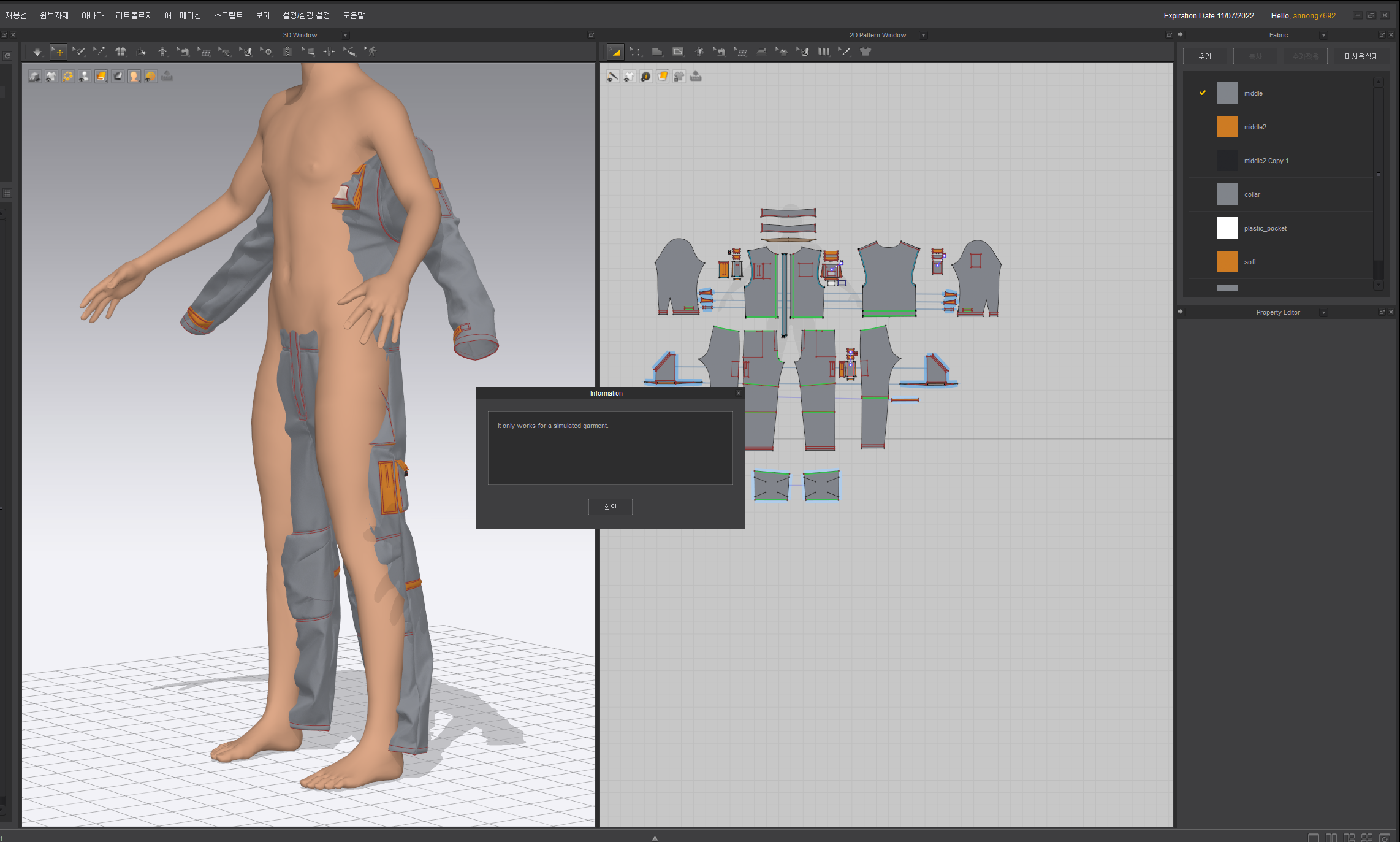Image resolution: width=1400 pixels, height=842 pixels.
Task: Click the walking-figure animation icon in the 3D toolbar
Action: click(x=371, y=52)
